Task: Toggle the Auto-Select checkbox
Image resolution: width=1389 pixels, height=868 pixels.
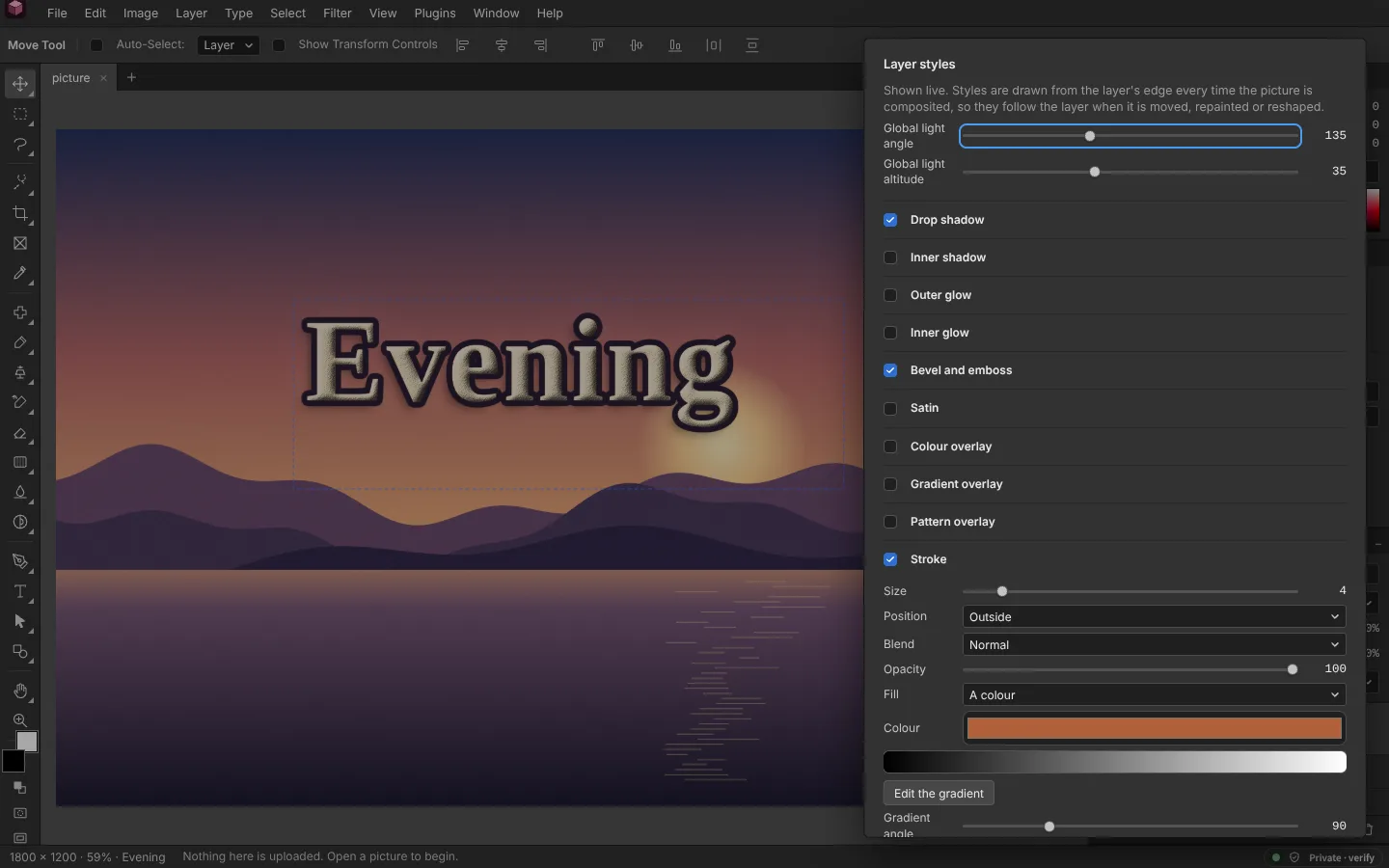Action: (96, 45)
